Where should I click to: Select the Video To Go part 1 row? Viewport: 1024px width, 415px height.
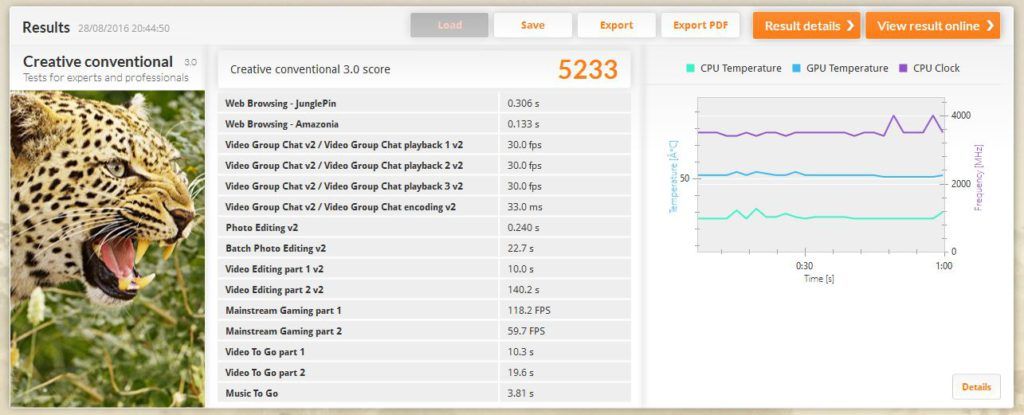(424, 352)
